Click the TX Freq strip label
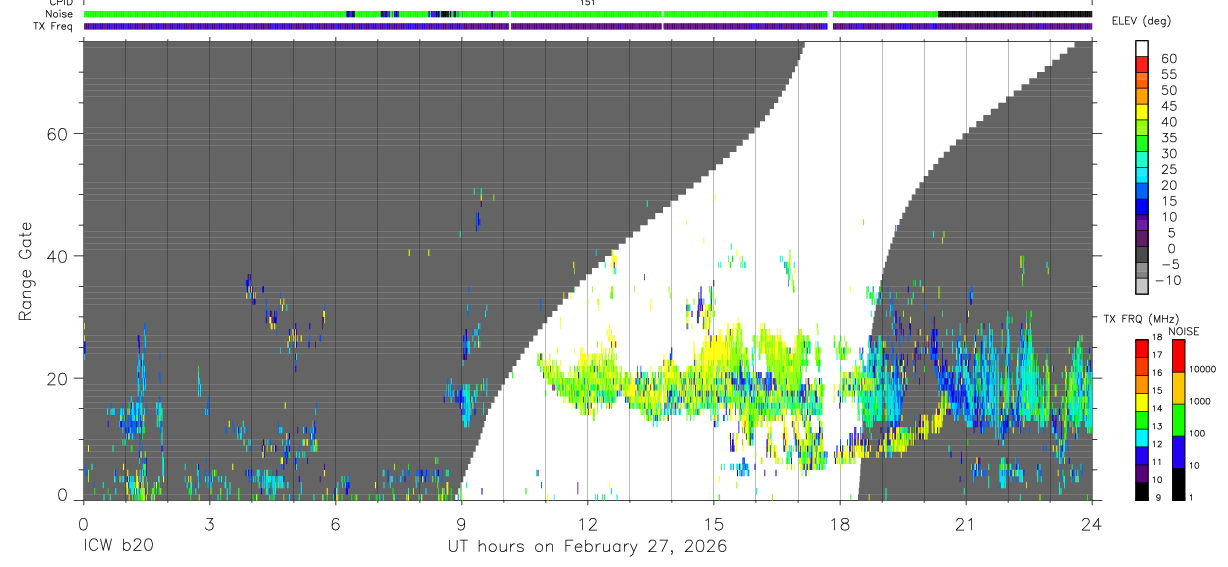The width and height of the screenshot is (1228, 567). pos(53,26)
